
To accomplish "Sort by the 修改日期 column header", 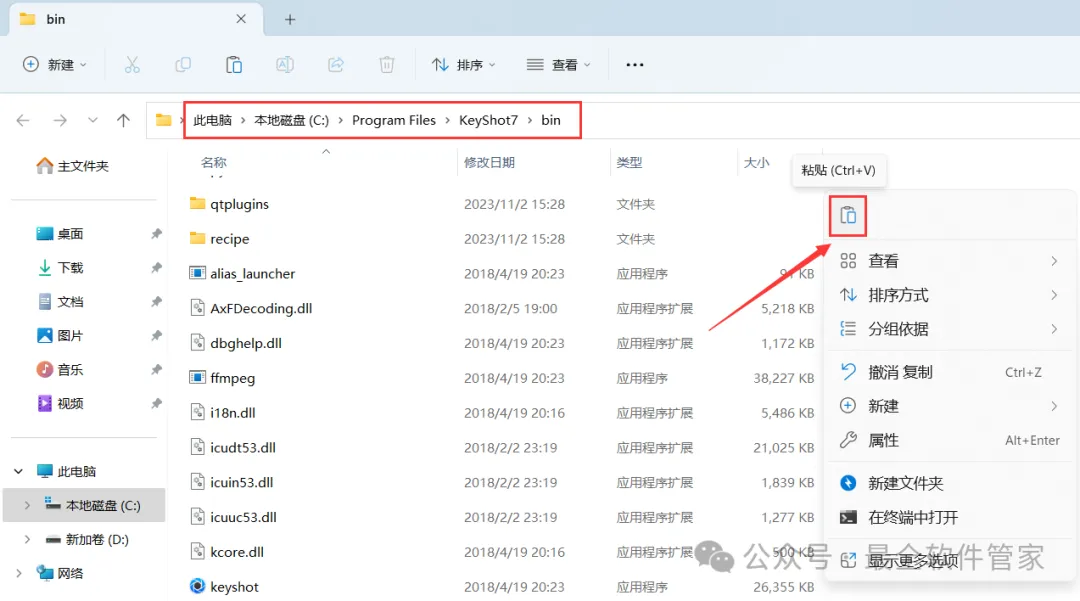I will (489, 162).
